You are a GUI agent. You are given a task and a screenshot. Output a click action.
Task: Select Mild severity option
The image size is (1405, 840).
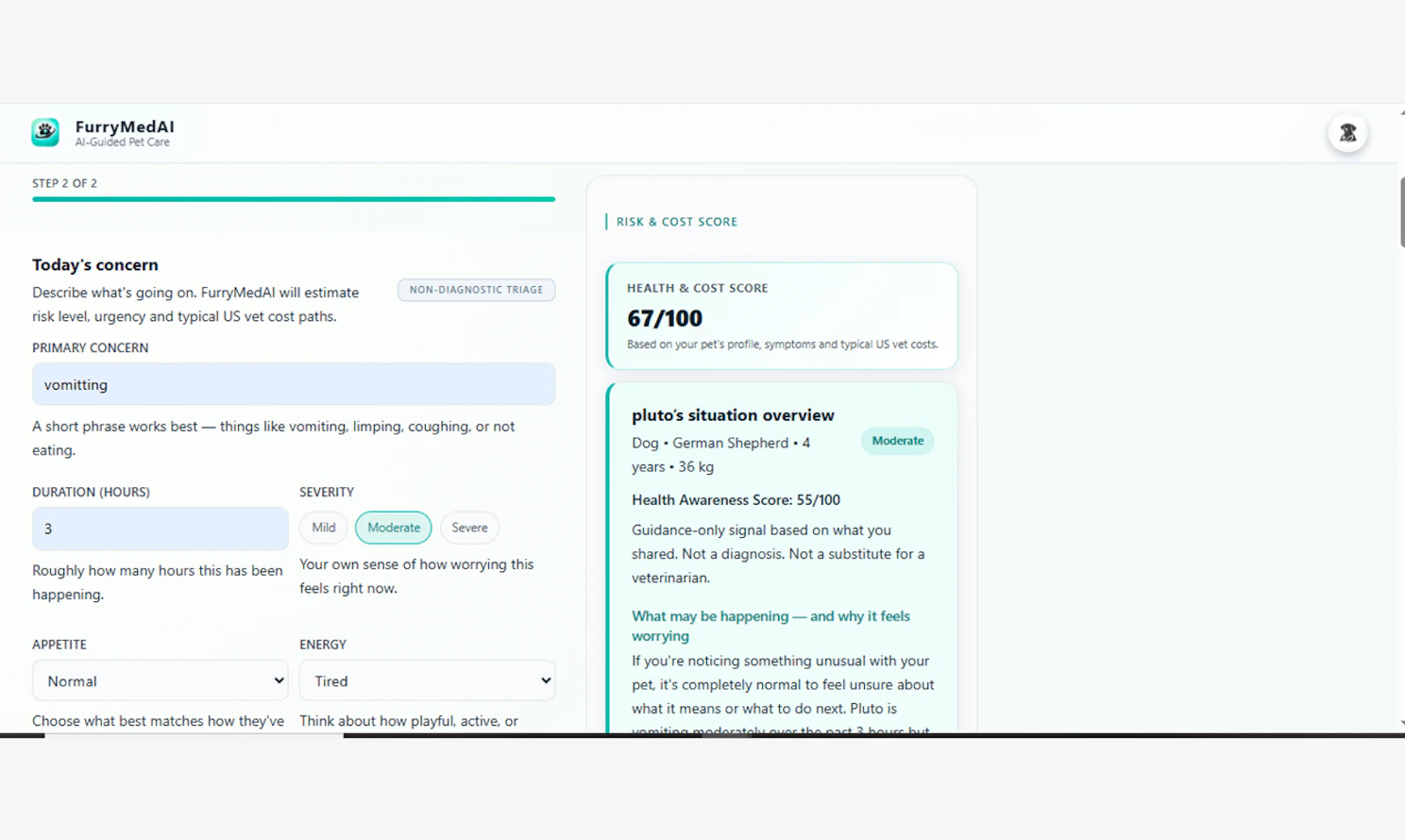tap(323, 528)
